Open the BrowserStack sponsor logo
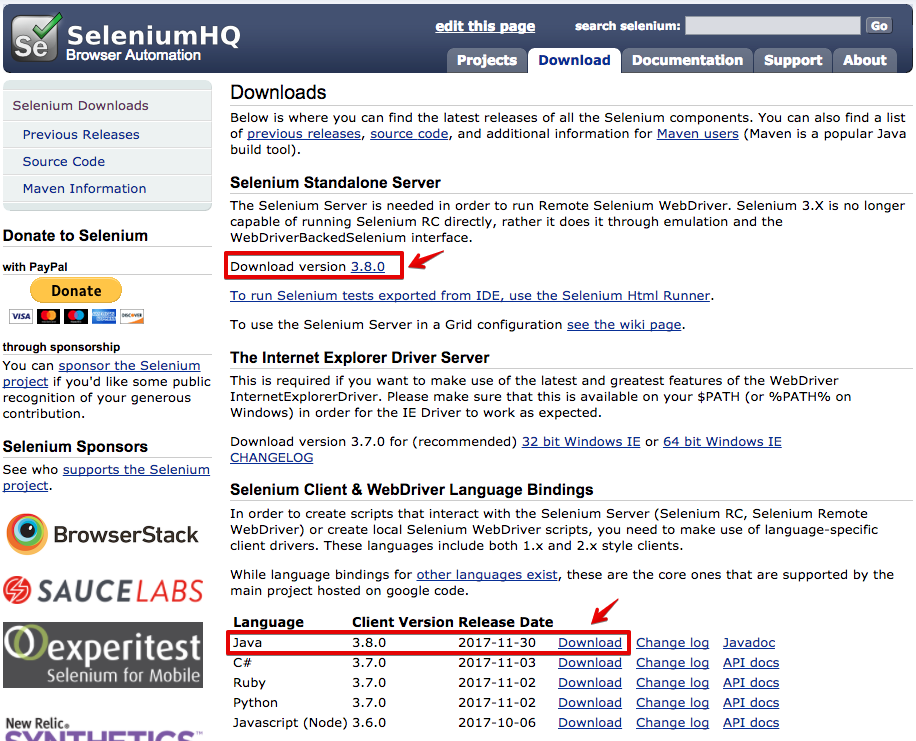916x741 pixels. [x=103, y=534]
